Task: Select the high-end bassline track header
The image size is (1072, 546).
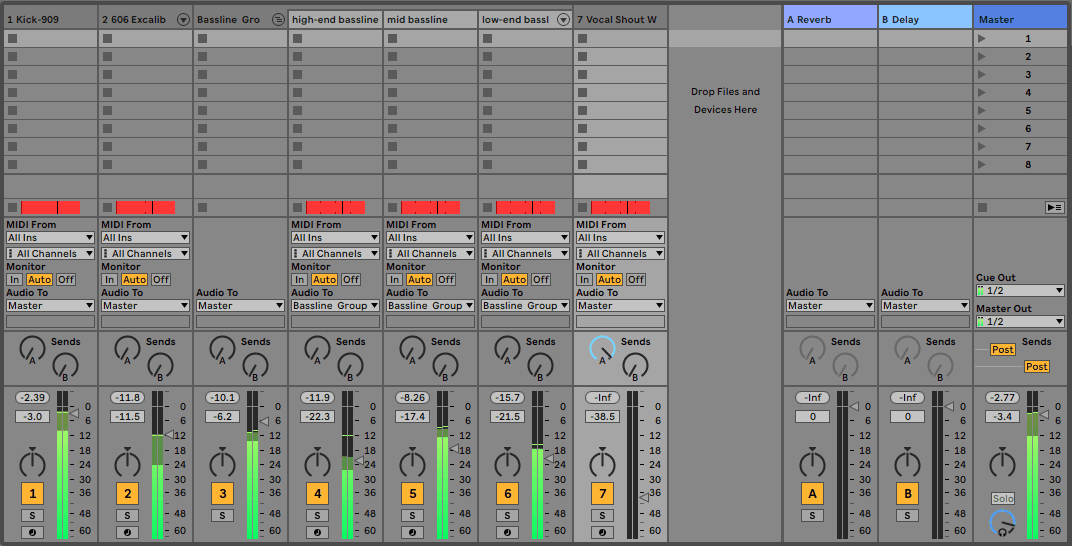Action: pyautogui.click(x=335, y=20)
